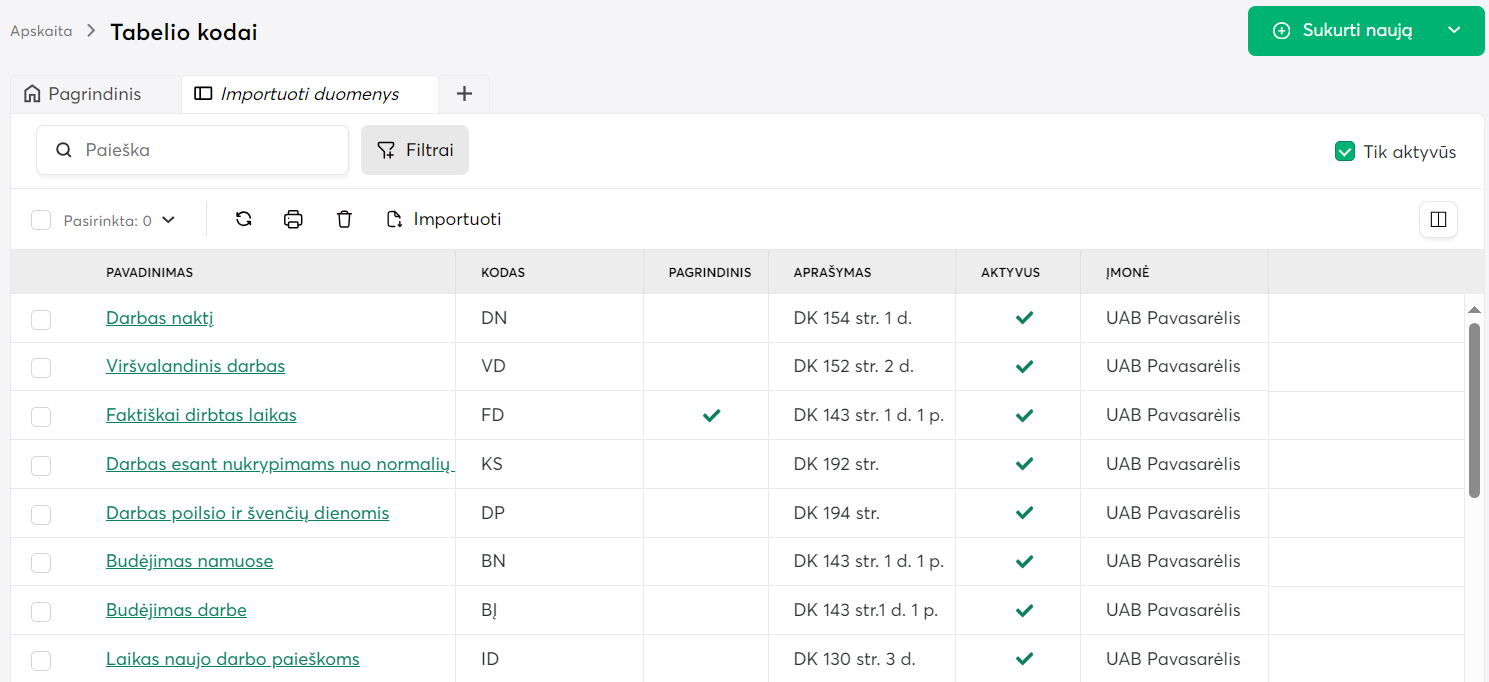Sort by the Pavadinimas column header

(150, 272)
